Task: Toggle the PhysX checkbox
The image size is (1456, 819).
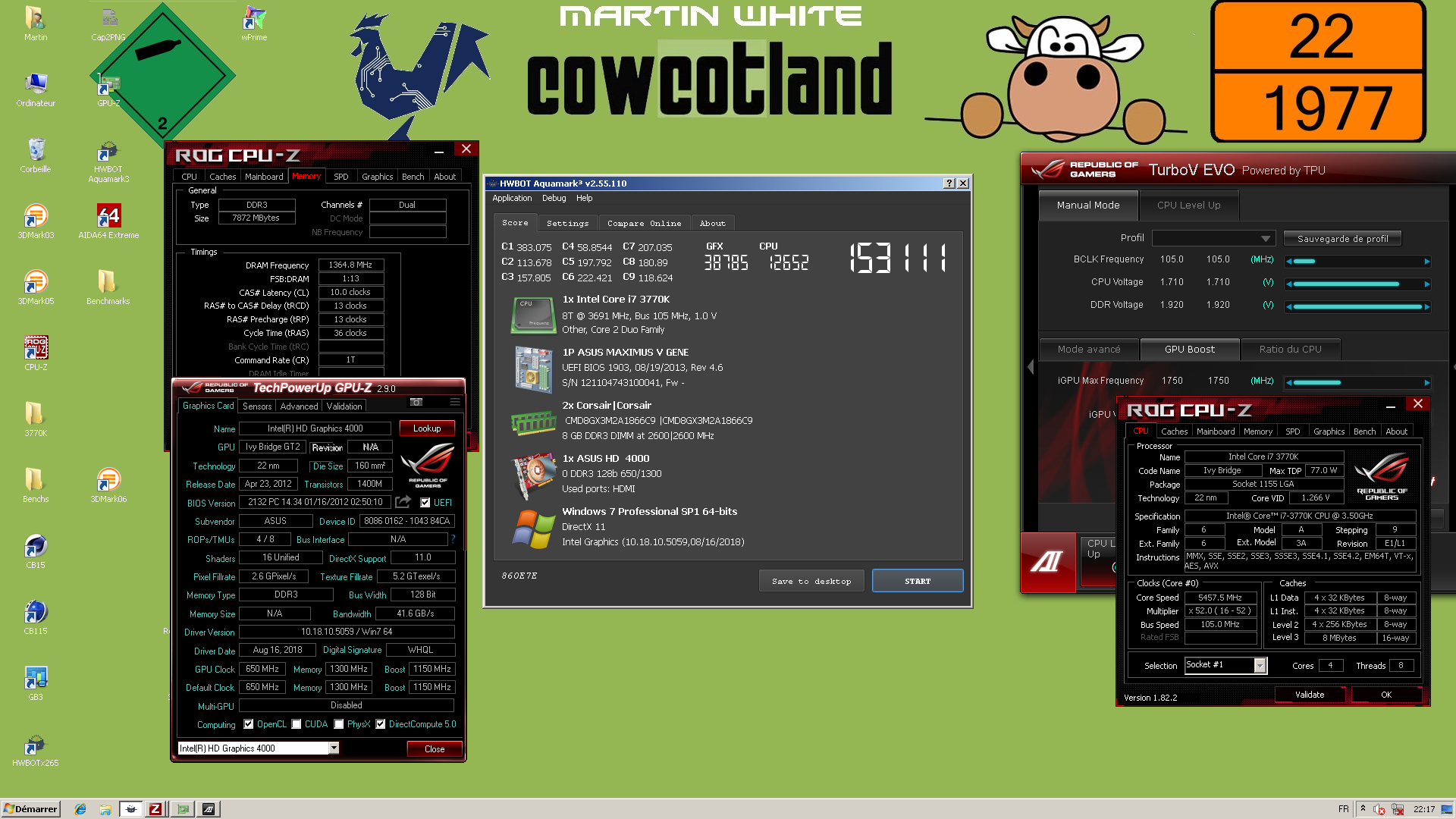Action: (339, 724)
